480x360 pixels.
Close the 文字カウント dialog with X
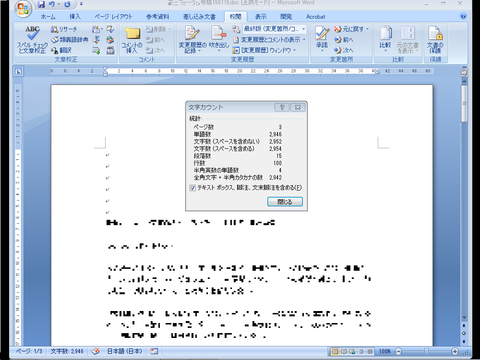tap(298, 107)
